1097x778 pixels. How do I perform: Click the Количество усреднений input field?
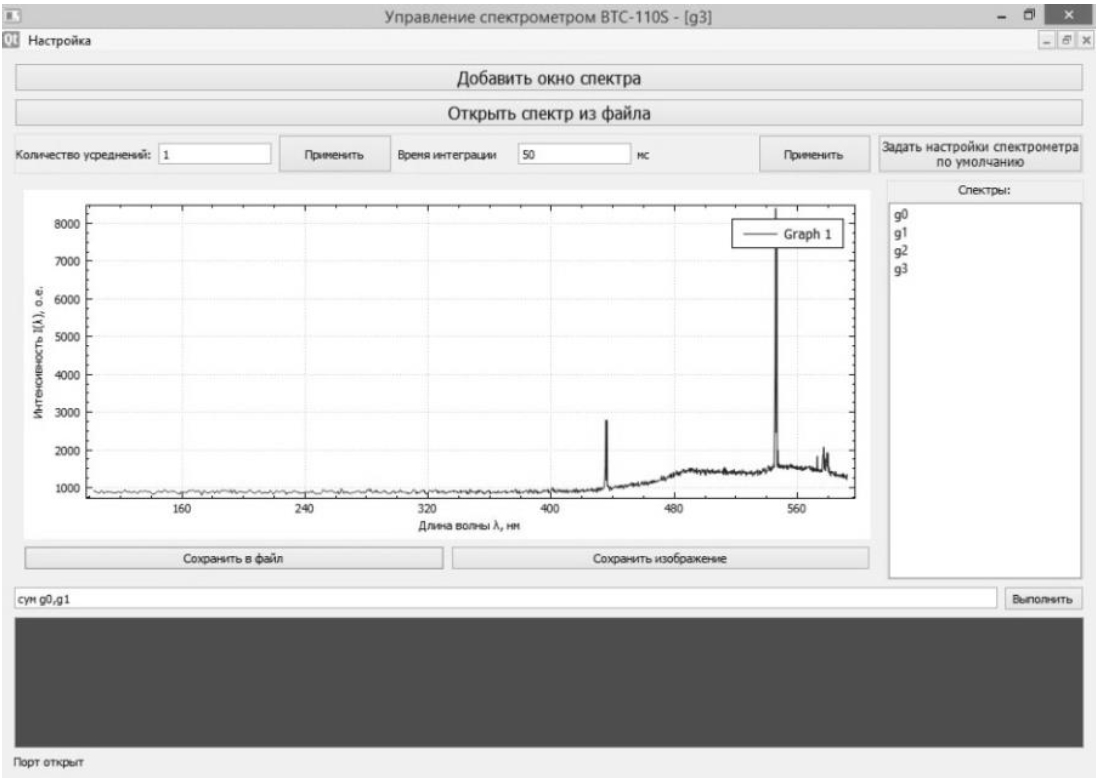[215, 154]
